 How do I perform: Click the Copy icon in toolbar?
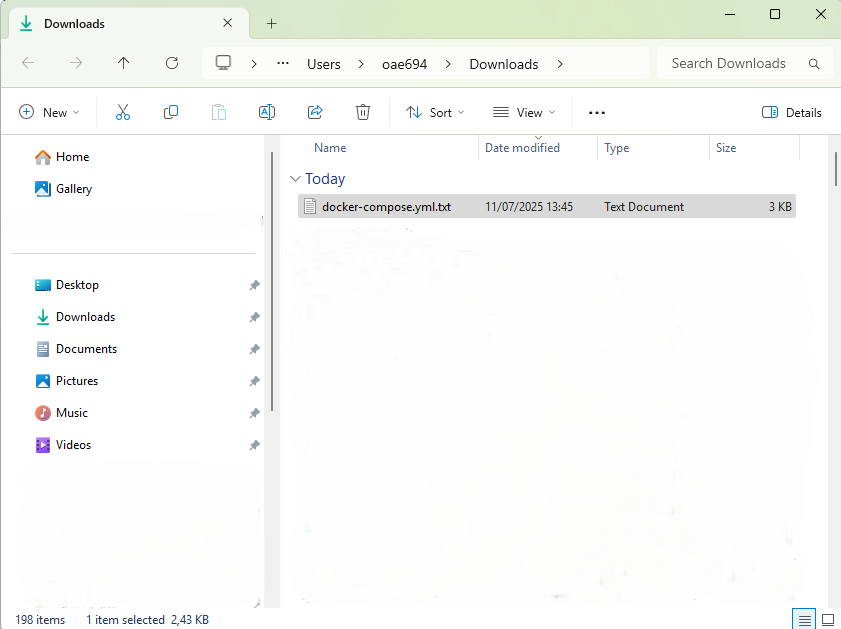(171, 113)
